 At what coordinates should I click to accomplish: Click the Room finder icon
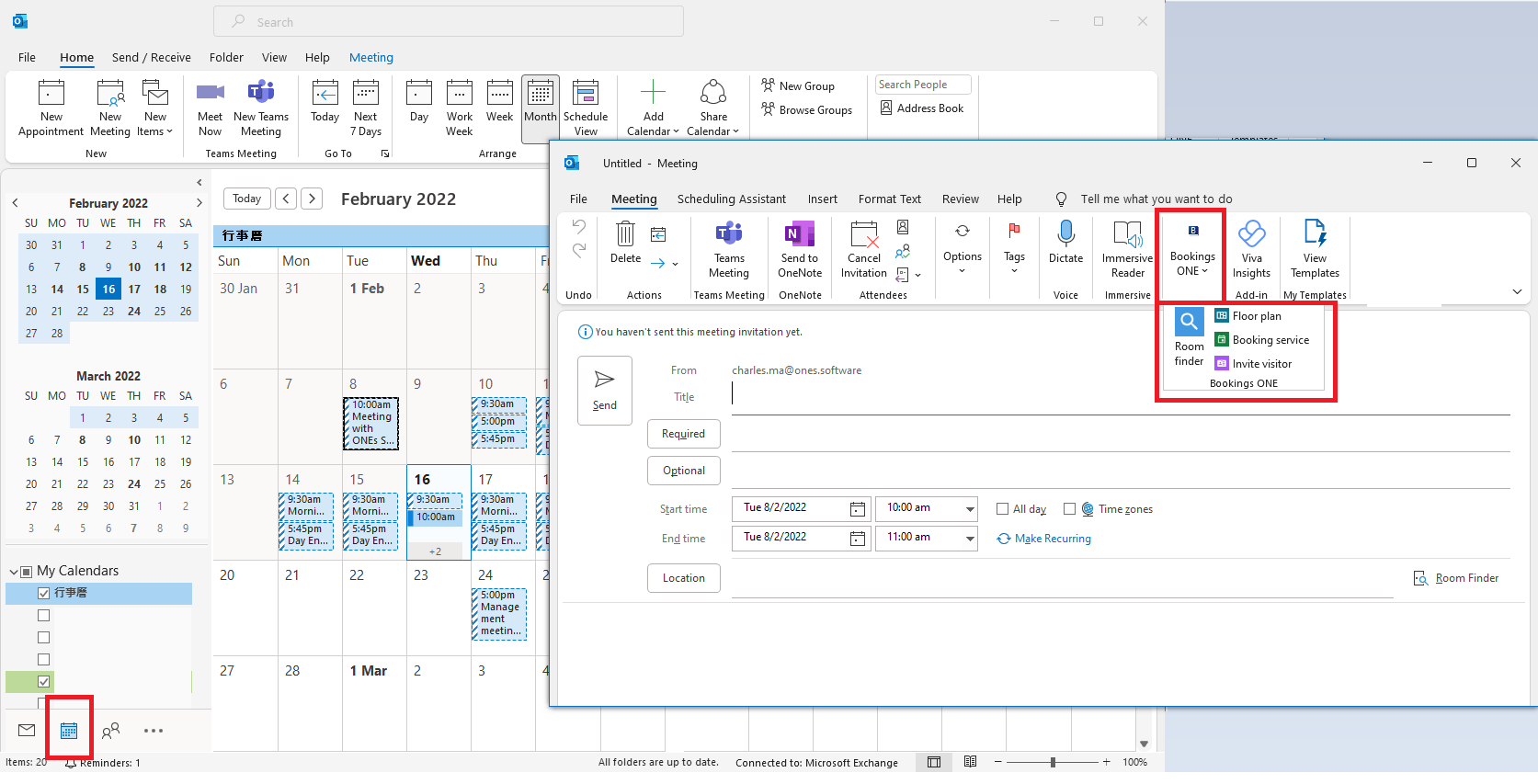point(1189,322)
